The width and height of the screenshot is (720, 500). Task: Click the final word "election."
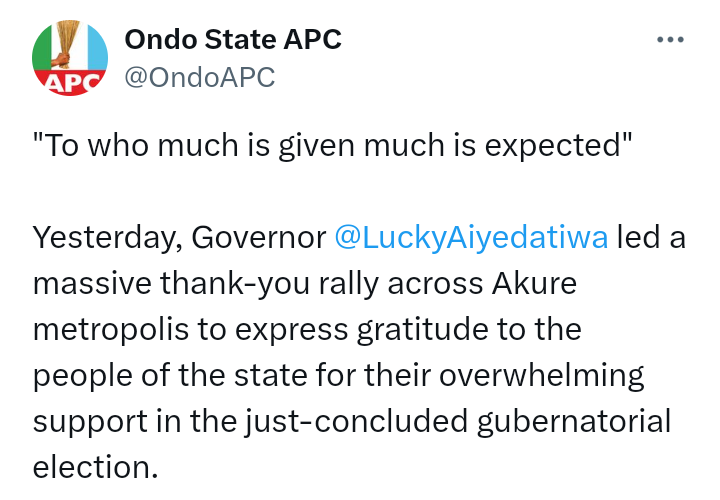95,465
